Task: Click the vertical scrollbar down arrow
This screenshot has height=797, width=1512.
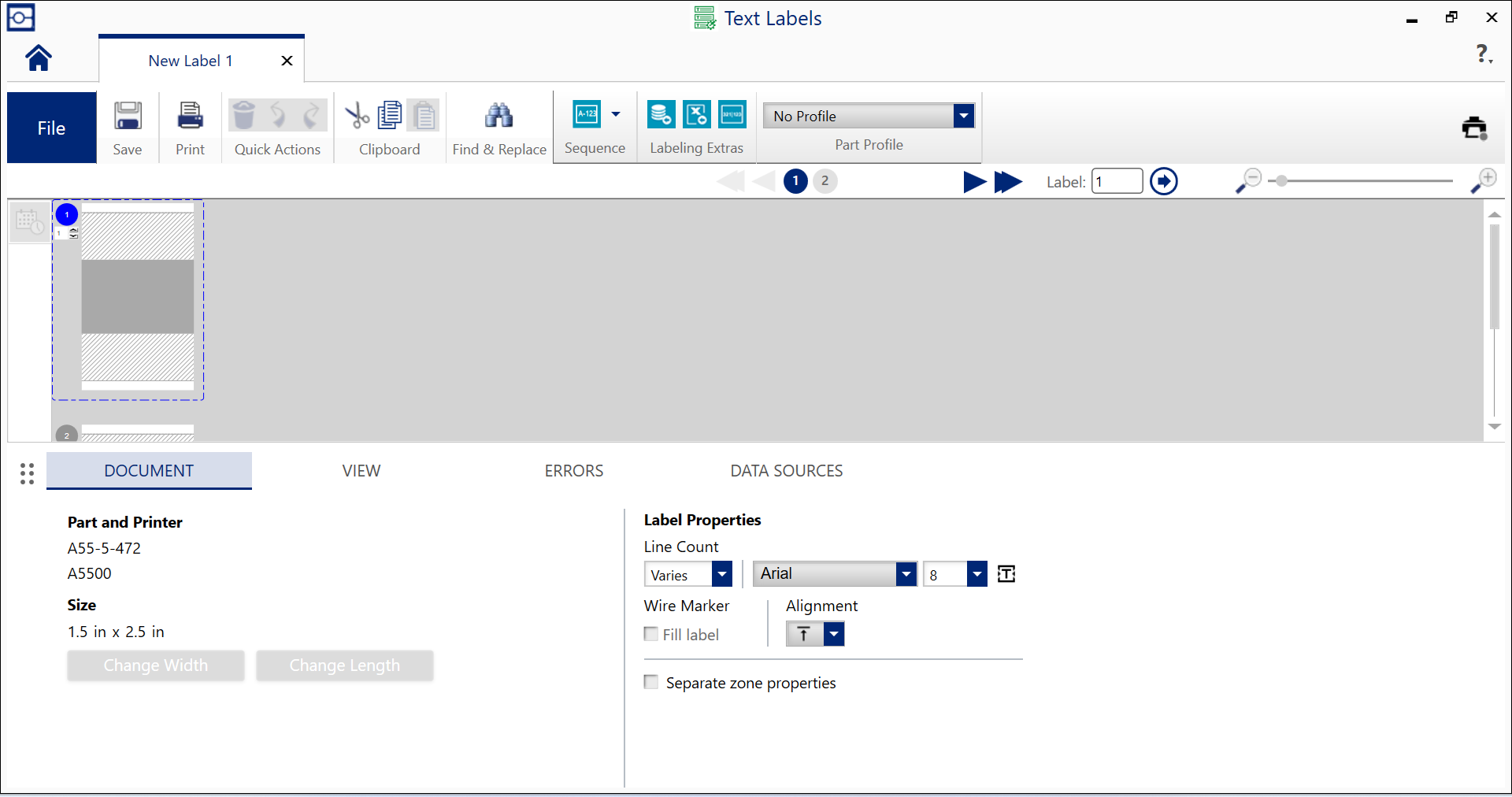Action: [1494, 426]
